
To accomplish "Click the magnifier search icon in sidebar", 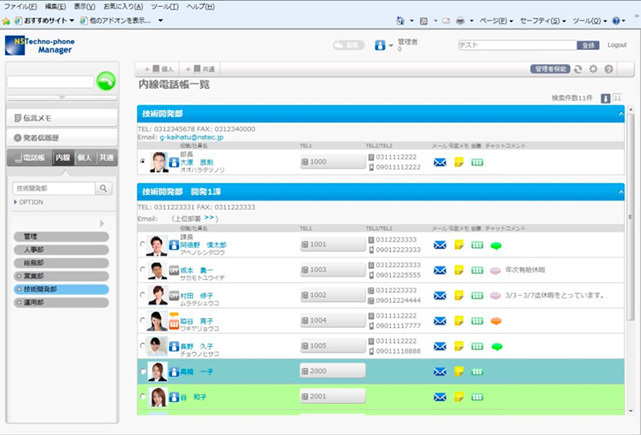I will tap(104, 188).
